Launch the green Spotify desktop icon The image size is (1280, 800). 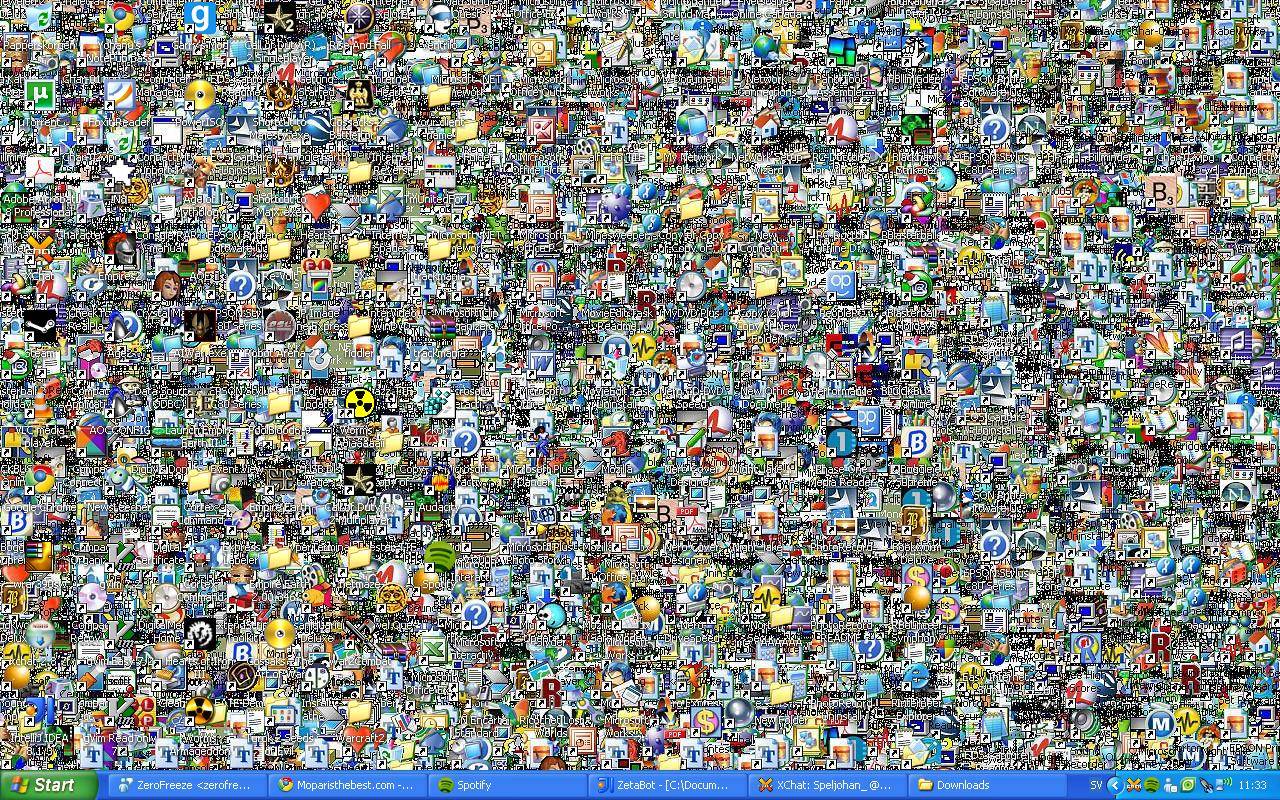coord(438,557)
